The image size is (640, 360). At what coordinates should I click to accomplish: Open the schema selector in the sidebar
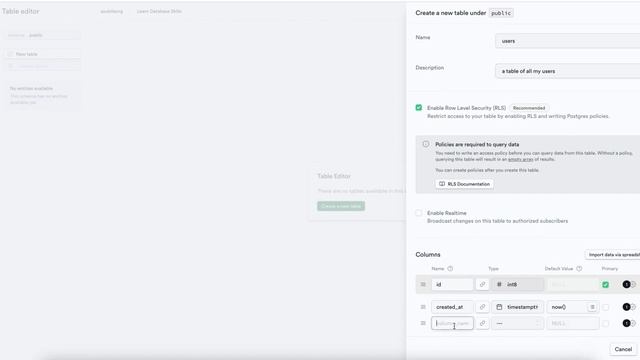[42, 35]
